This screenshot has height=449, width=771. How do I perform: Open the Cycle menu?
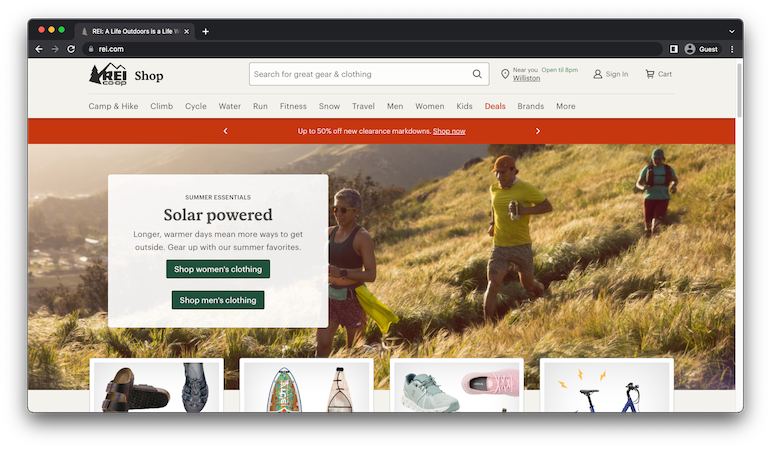pos(196,106)
